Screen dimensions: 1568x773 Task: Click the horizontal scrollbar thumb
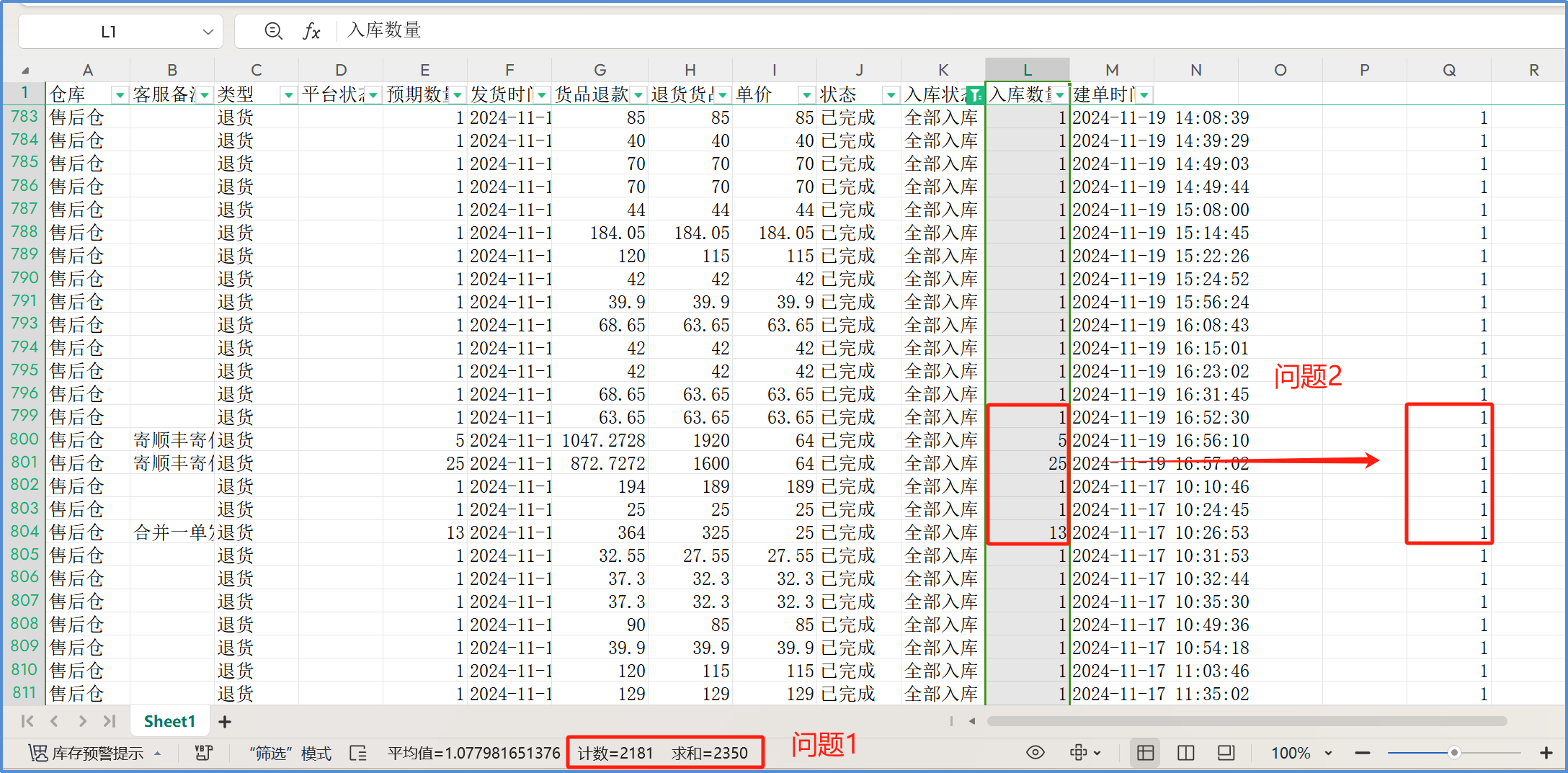point(1247,721)
